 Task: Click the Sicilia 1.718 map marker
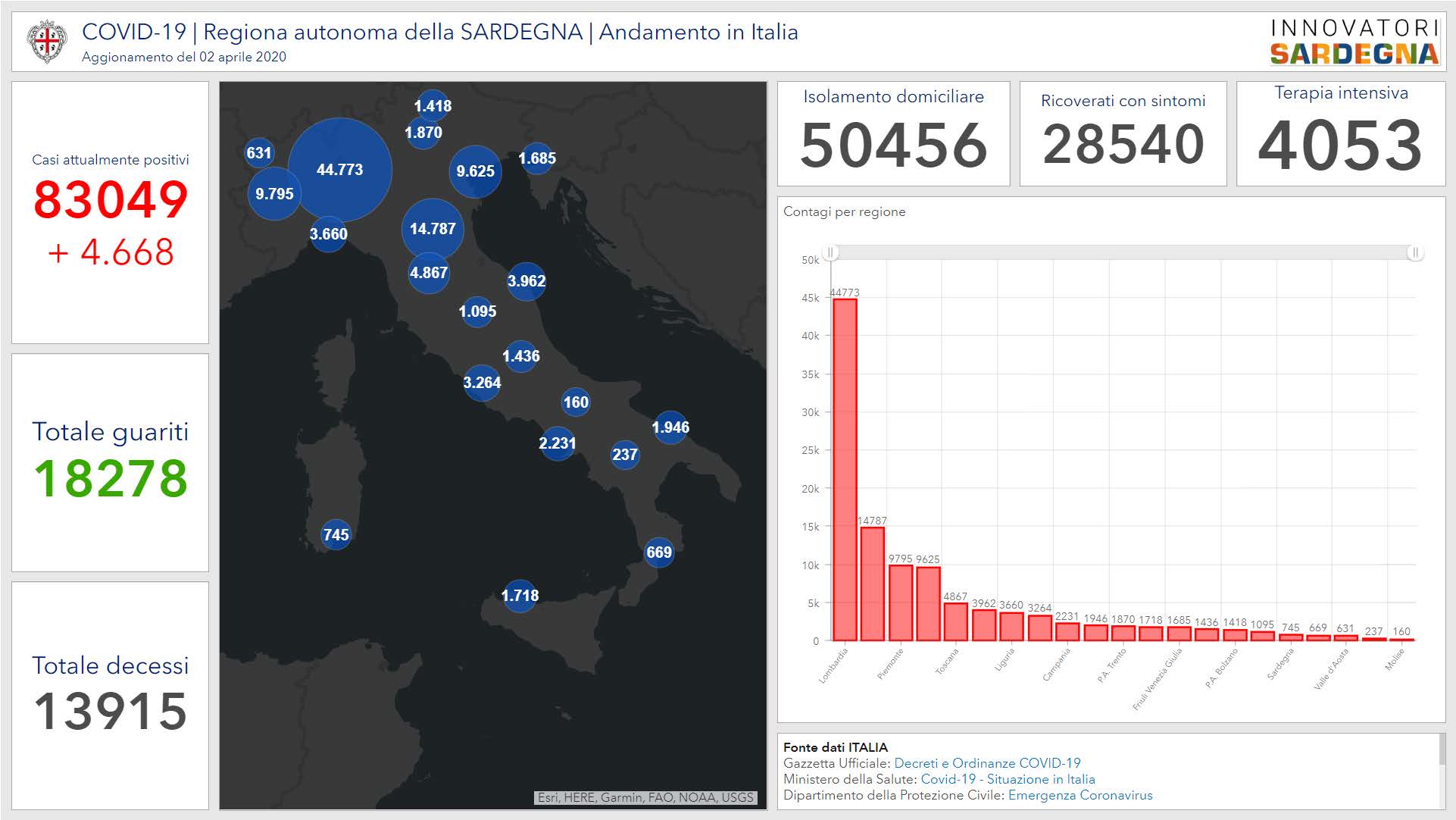520,596
